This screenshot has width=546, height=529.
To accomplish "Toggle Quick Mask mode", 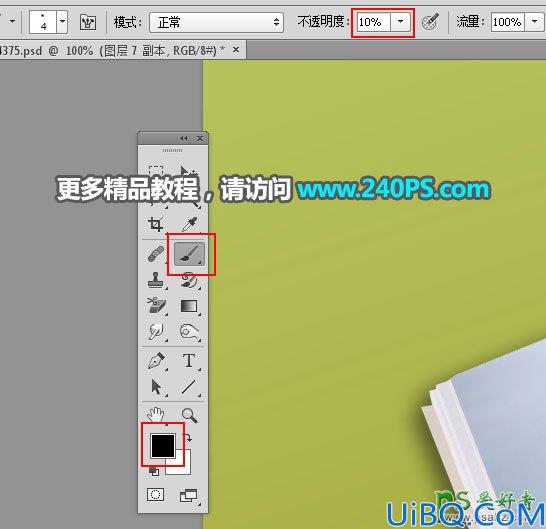I will 156,495.
